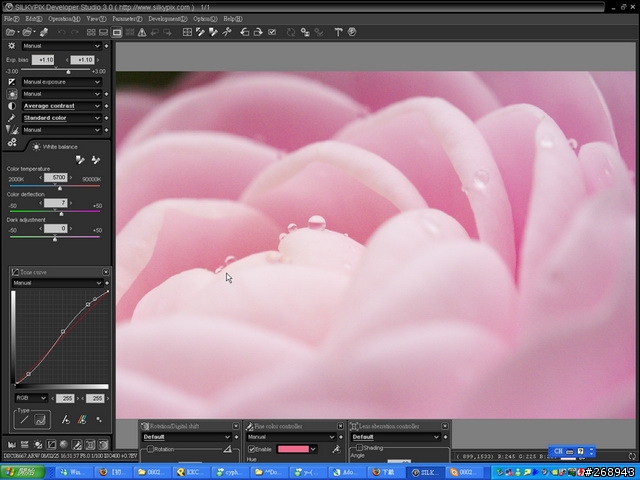Click the trimming tool icon
Viewport: 640px width, 480px height.
click(x=227, y=32)
